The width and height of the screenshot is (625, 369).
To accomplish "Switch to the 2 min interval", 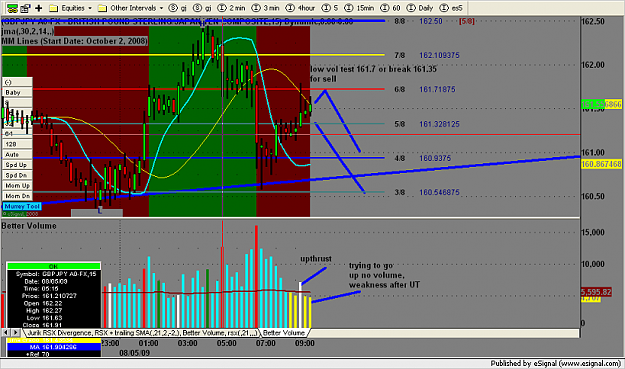I will click(232, 8).
